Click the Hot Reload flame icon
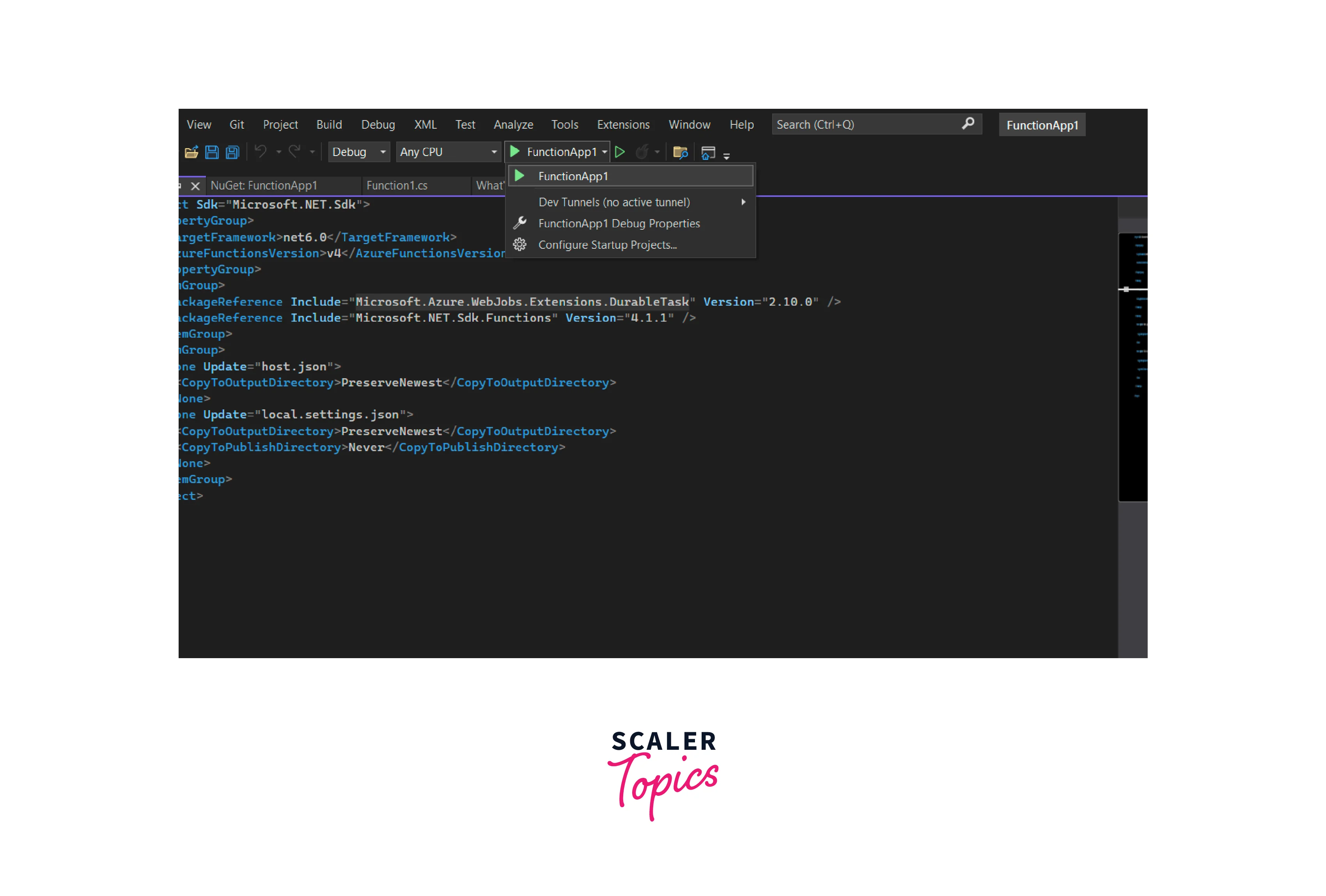Image resolution: width=1326 pixels, height=896 pixels. (642, 152)
